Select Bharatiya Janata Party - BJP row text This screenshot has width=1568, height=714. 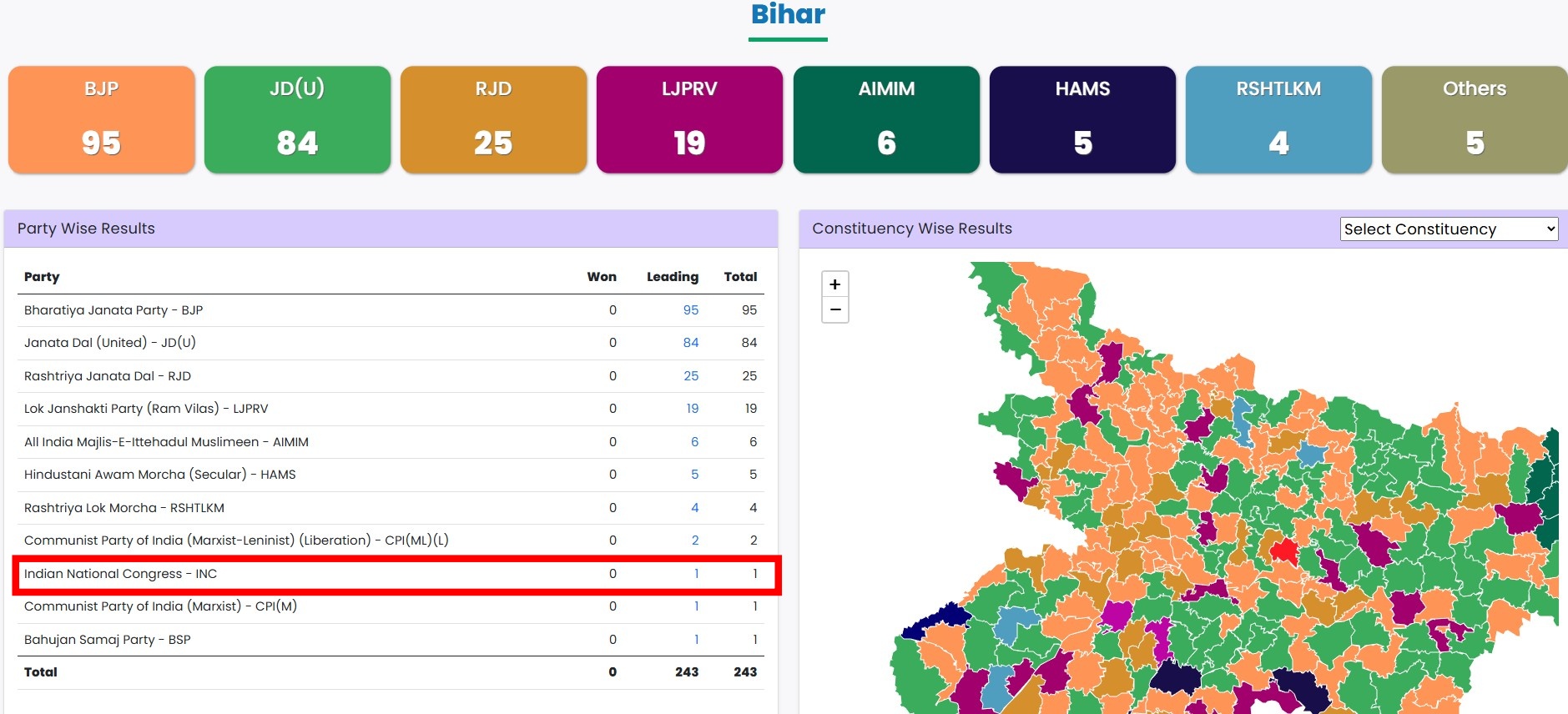(x=113, y=310)
